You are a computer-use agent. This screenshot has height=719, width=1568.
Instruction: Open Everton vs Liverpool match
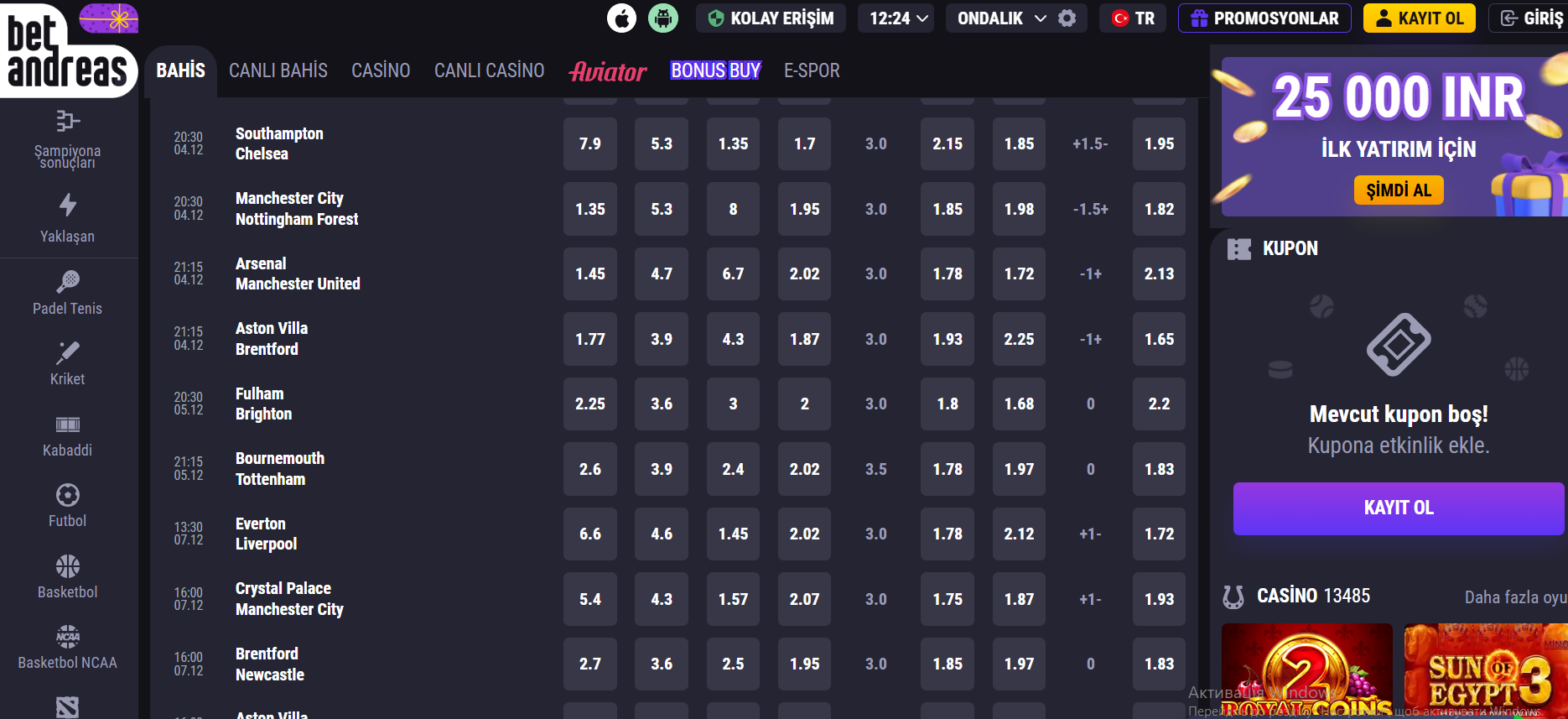coord(266,534)
